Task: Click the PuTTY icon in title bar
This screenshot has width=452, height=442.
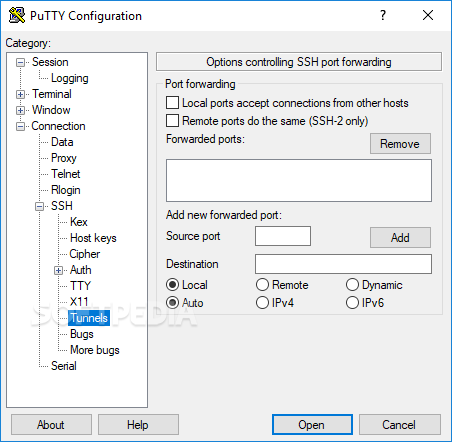Action: [x=17, y=15]
